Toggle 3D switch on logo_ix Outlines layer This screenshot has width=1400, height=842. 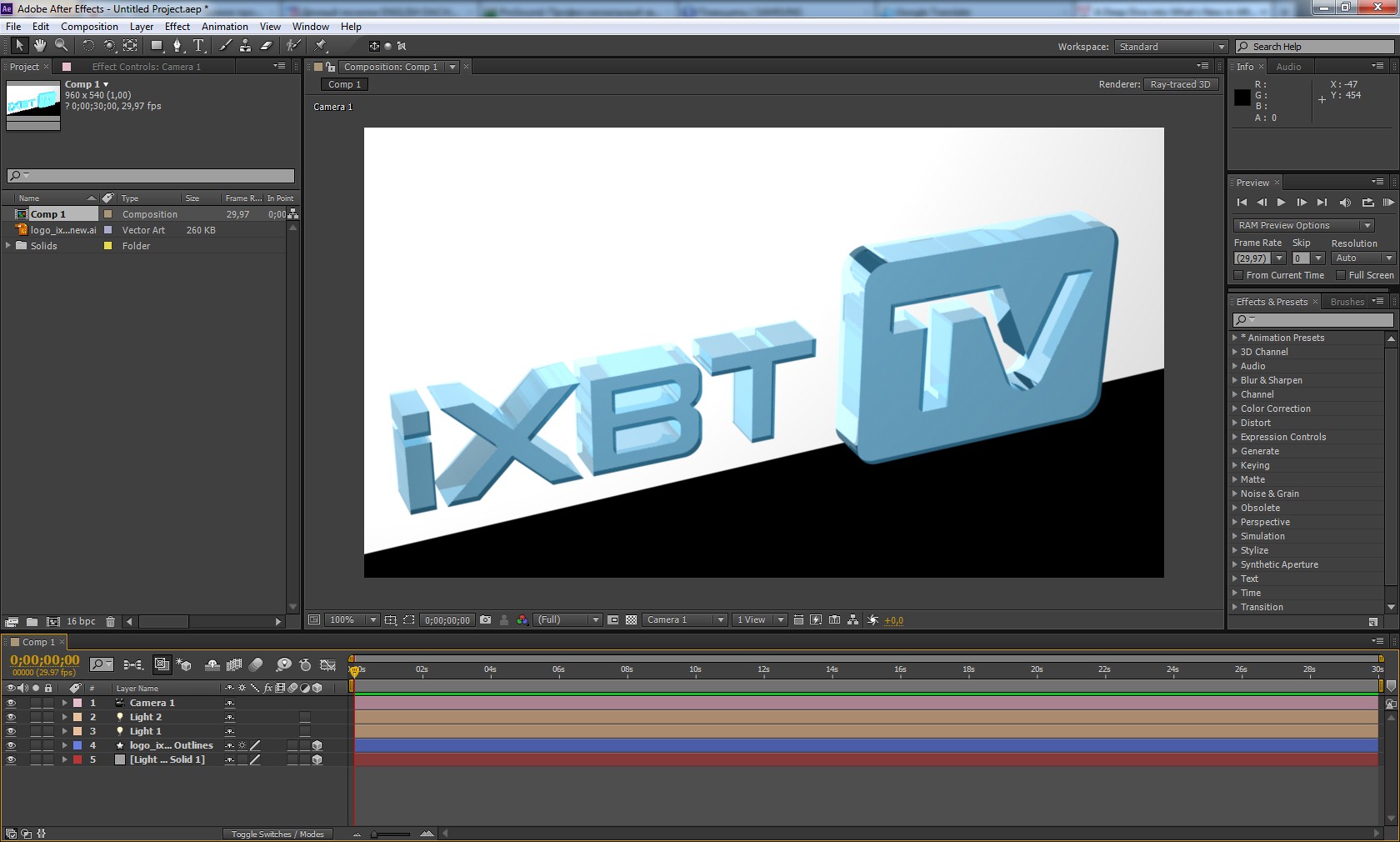(x=317, y=745)
